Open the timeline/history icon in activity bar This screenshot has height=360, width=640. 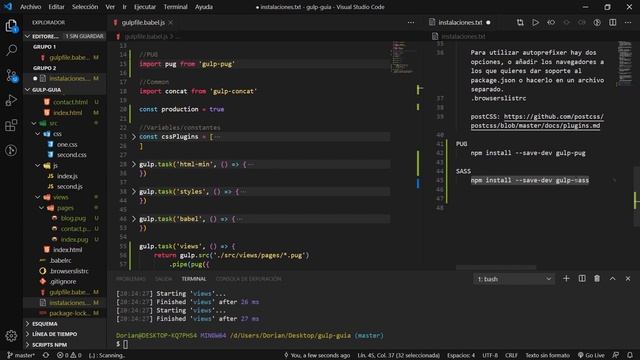11,151
